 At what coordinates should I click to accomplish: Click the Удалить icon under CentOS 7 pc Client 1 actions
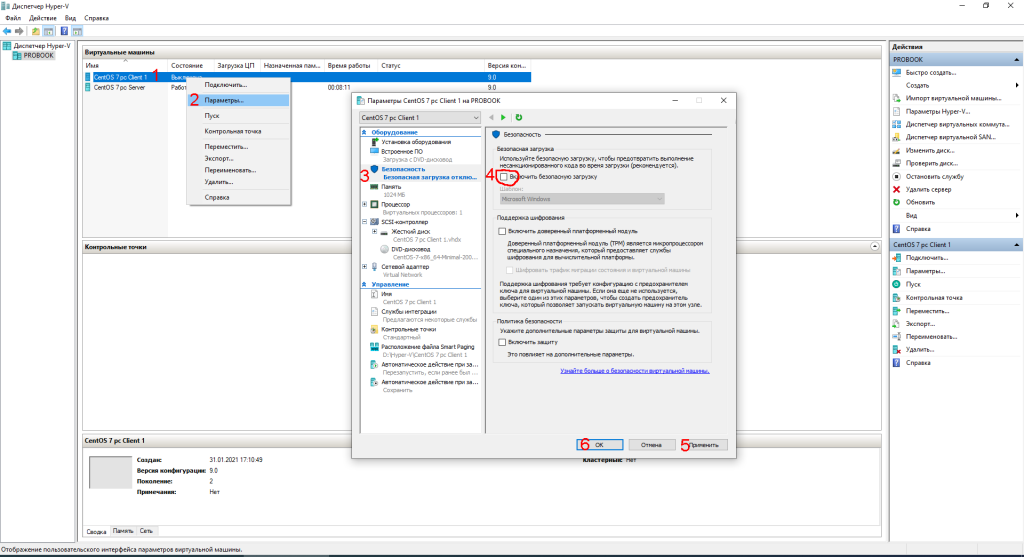pos(897,349)
